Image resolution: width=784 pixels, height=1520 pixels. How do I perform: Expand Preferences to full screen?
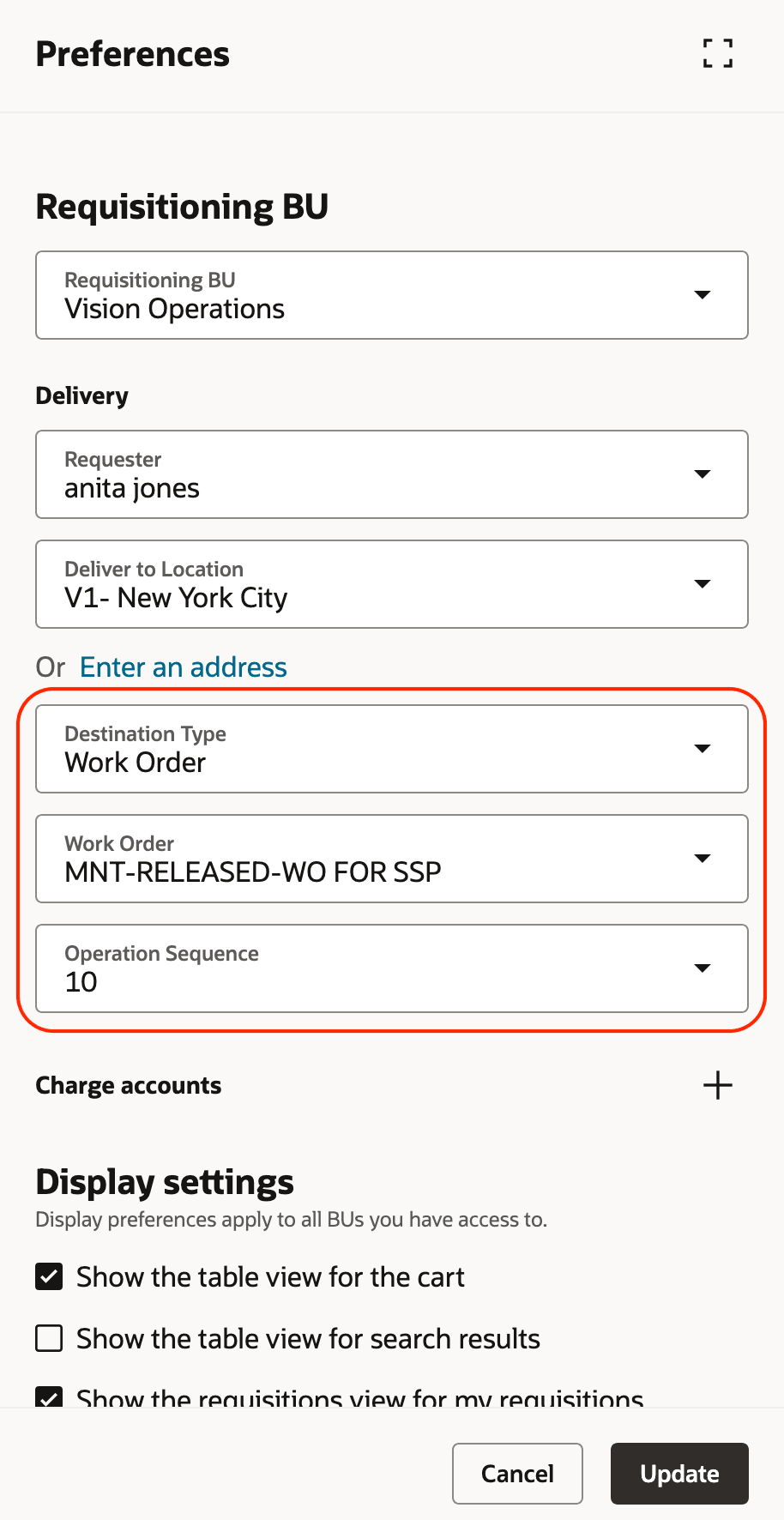(x=717, y=53)
